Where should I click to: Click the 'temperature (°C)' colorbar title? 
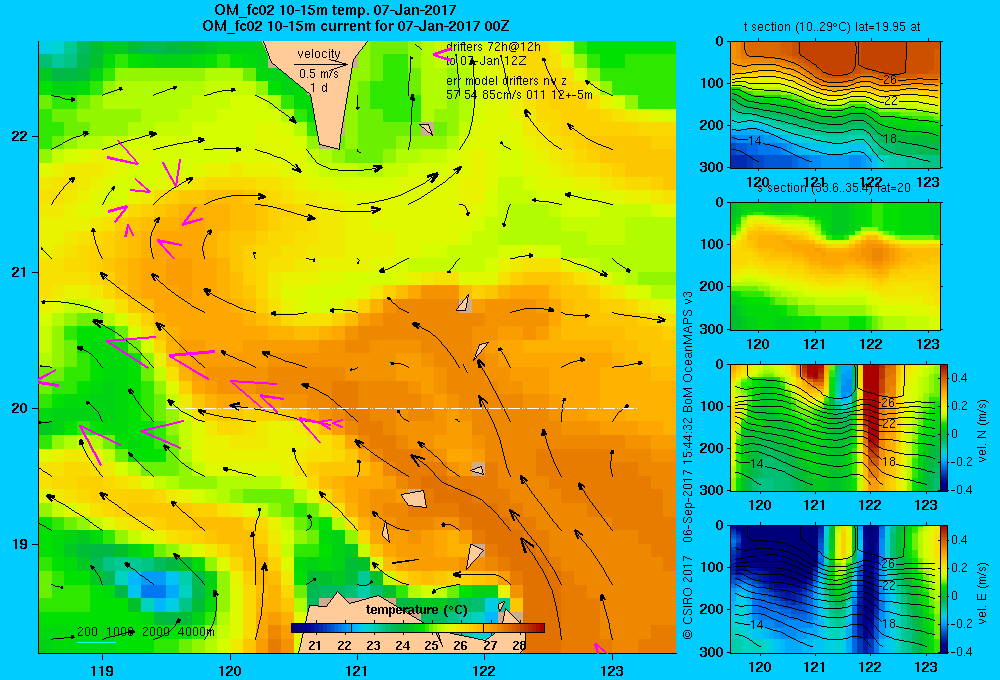(417, 610)
